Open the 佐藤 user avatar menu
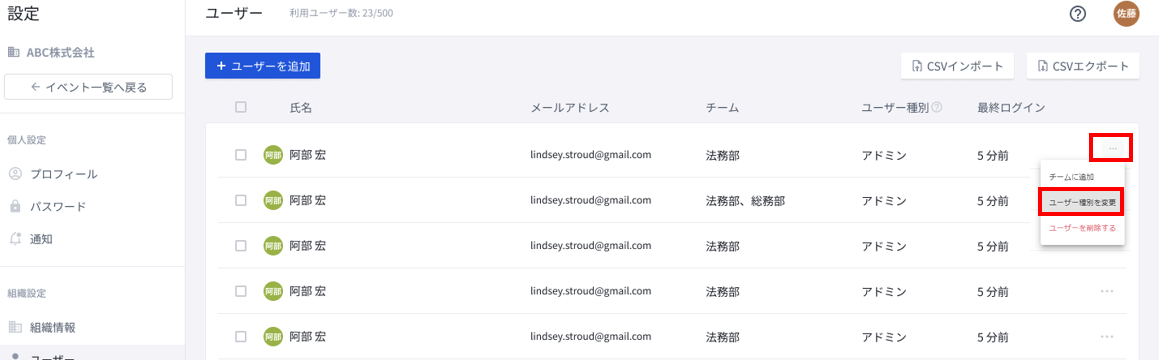 (1126, 13)
